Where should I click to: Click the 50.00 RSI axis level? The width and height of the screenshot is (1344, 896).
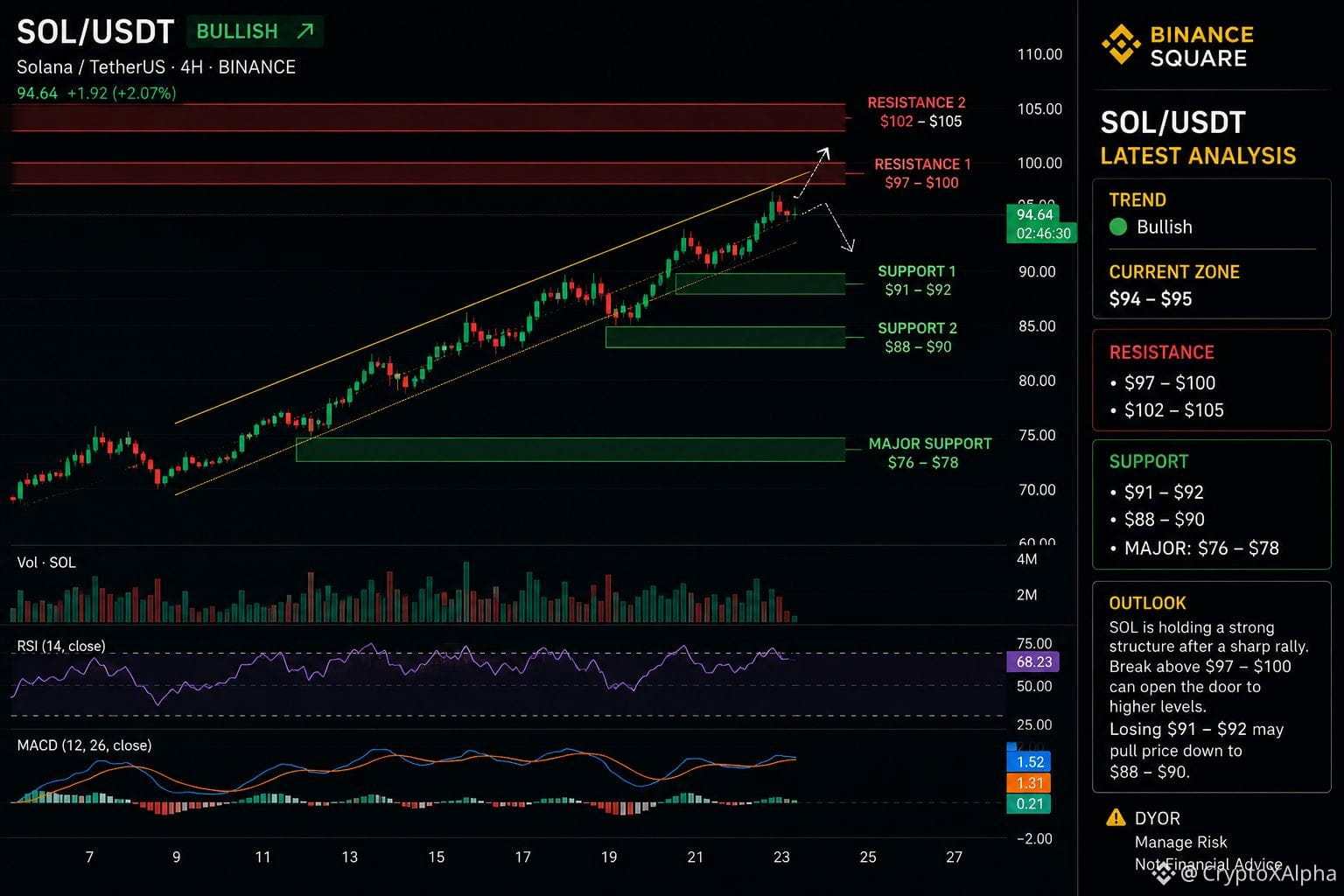1034,686
